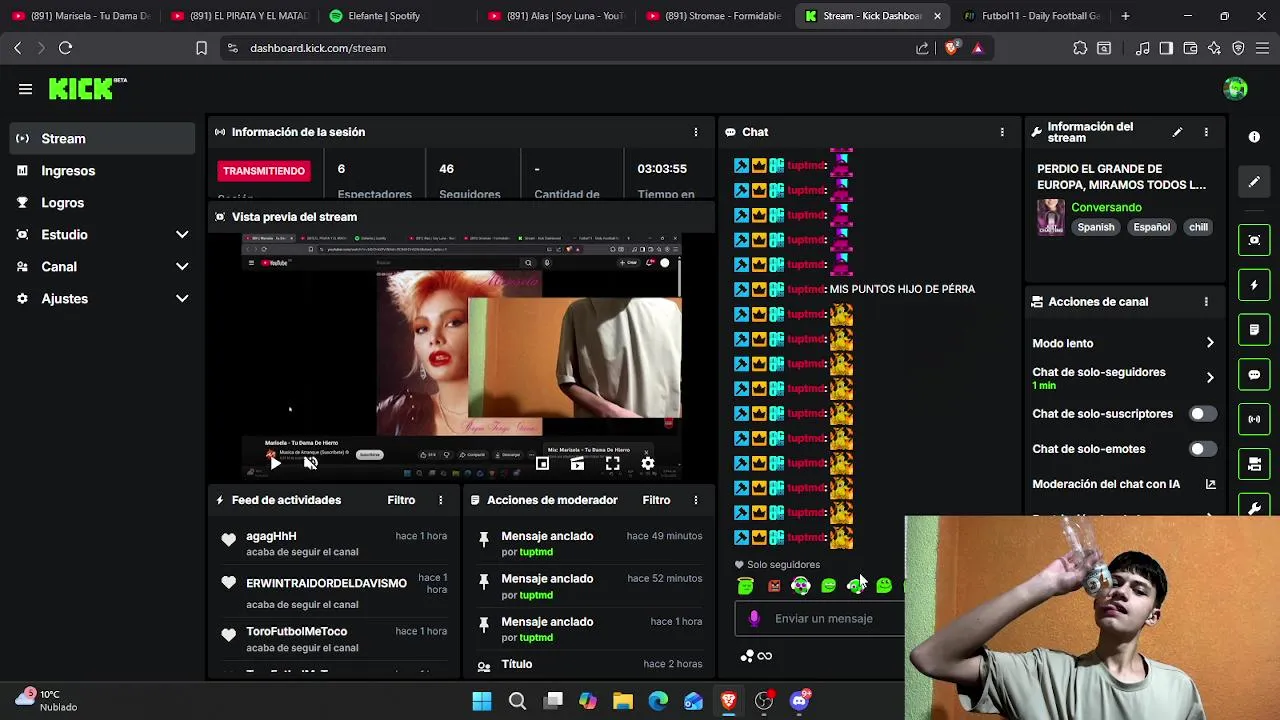The image size is (1280, 720).
Task: Switch to Futbol11 Daily Football tab
Action: 1032,16
